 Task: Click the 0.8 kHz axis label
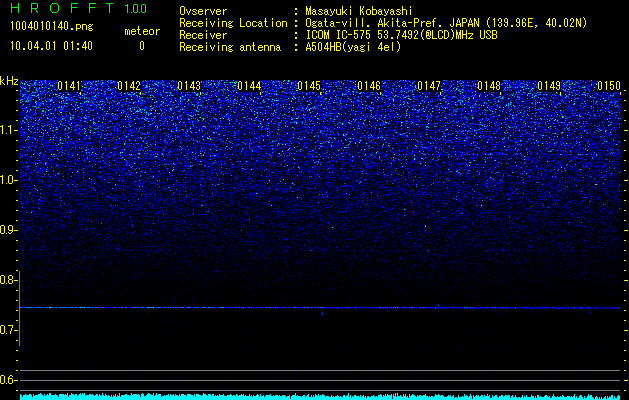coord(7,280)
